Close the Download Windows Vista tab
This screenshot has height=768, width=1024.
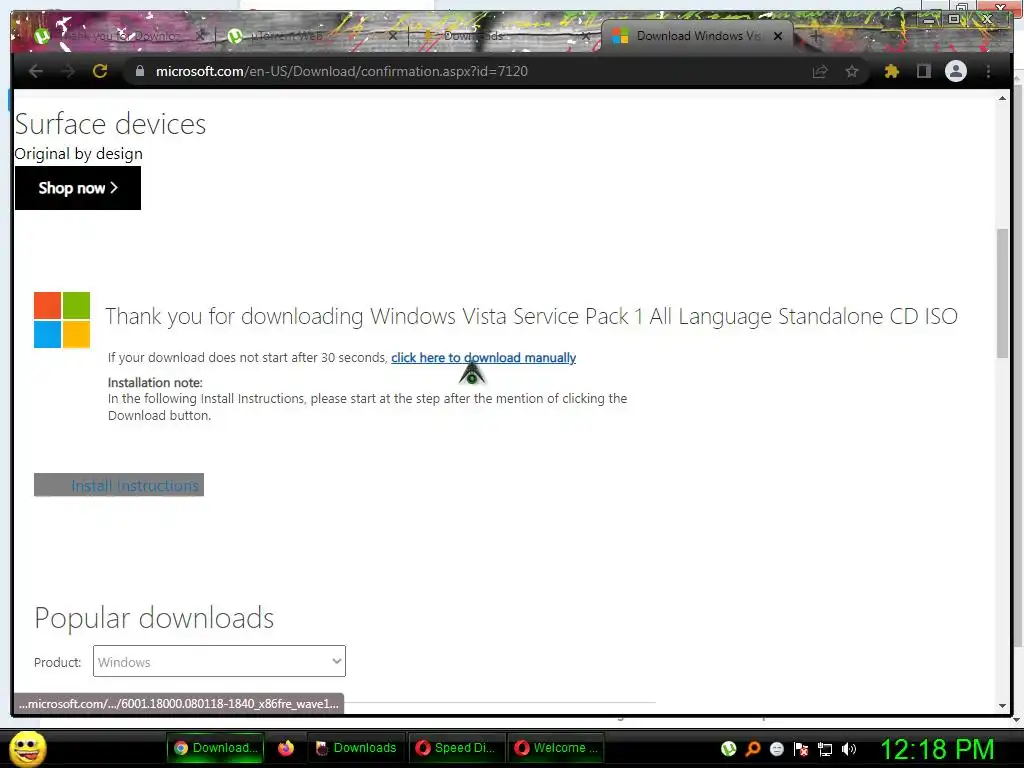(778, 36)
